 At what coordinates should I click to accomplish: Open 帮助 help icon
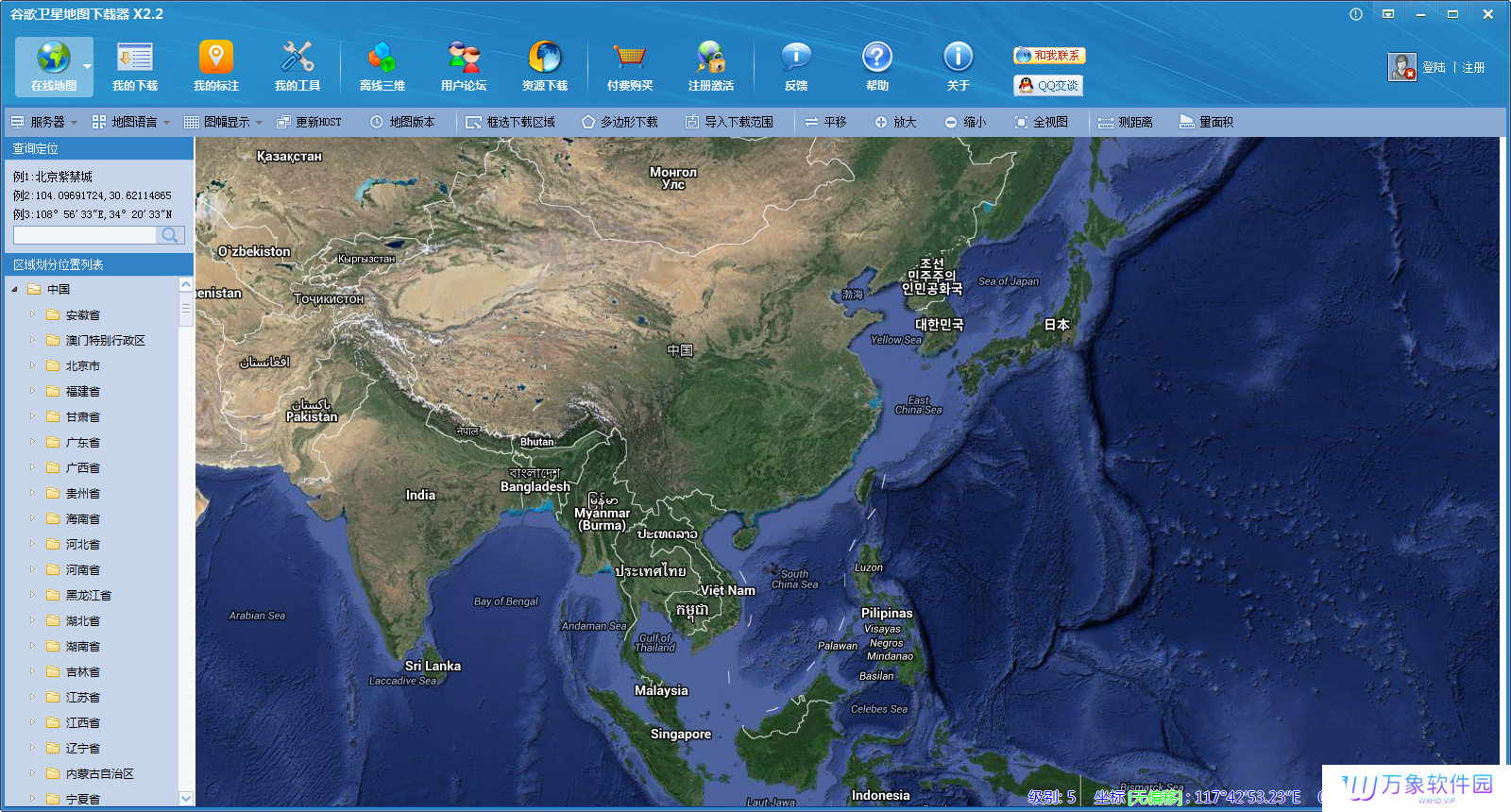pyautogui.click(x=877, y=66)
